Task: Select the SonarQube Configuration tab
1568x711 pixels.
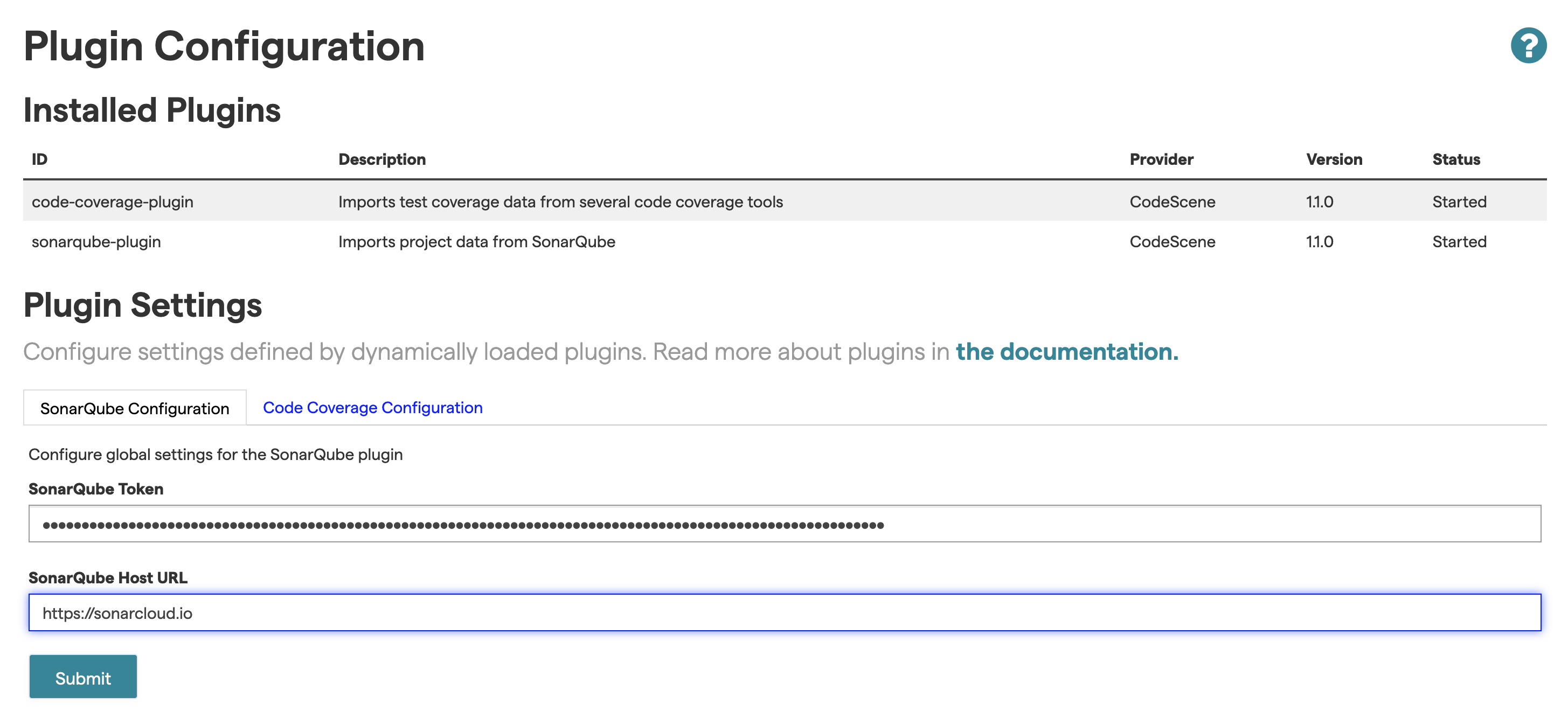Action: 135,408
